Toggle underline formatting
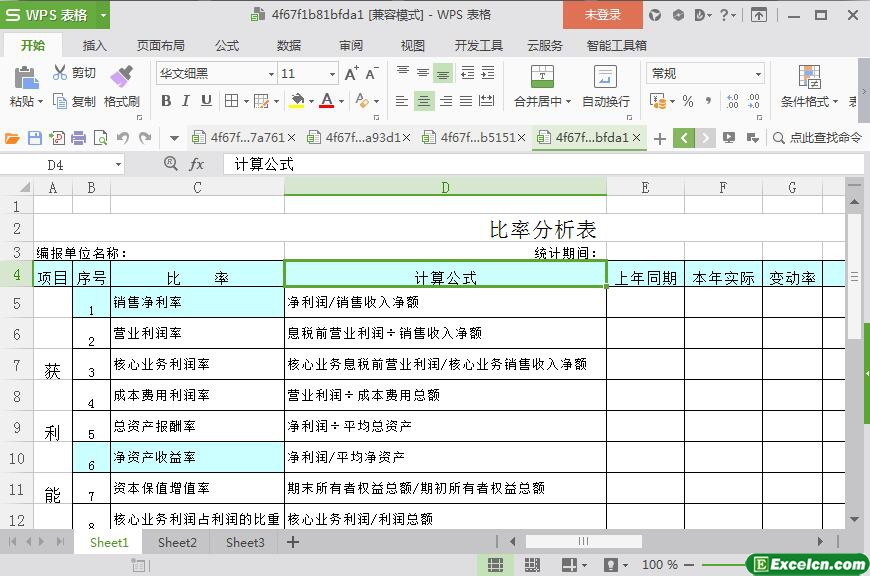 [x=206, y=101]
